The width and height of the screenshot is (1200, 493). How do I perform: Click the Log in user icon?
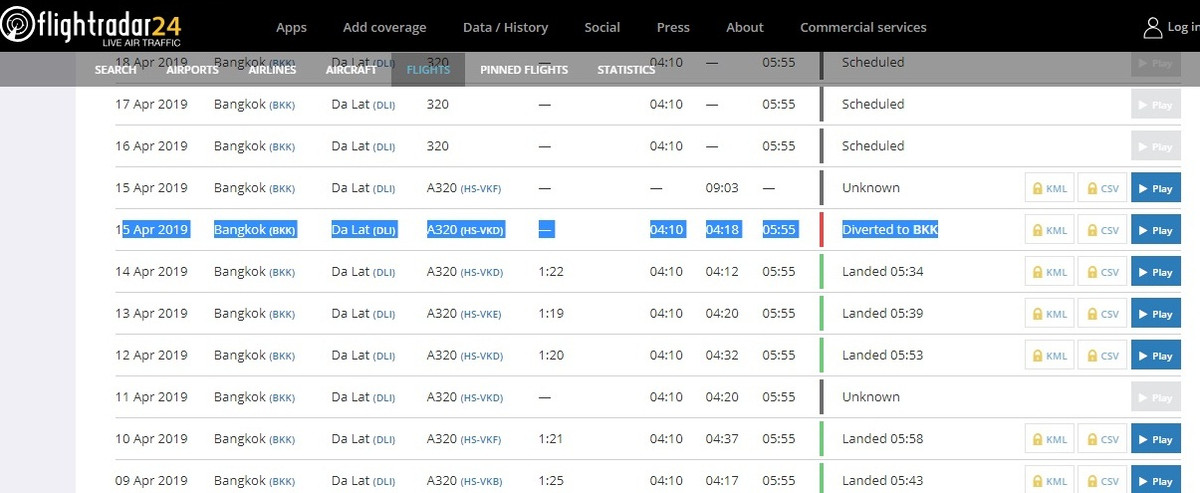coord(1152,28)
